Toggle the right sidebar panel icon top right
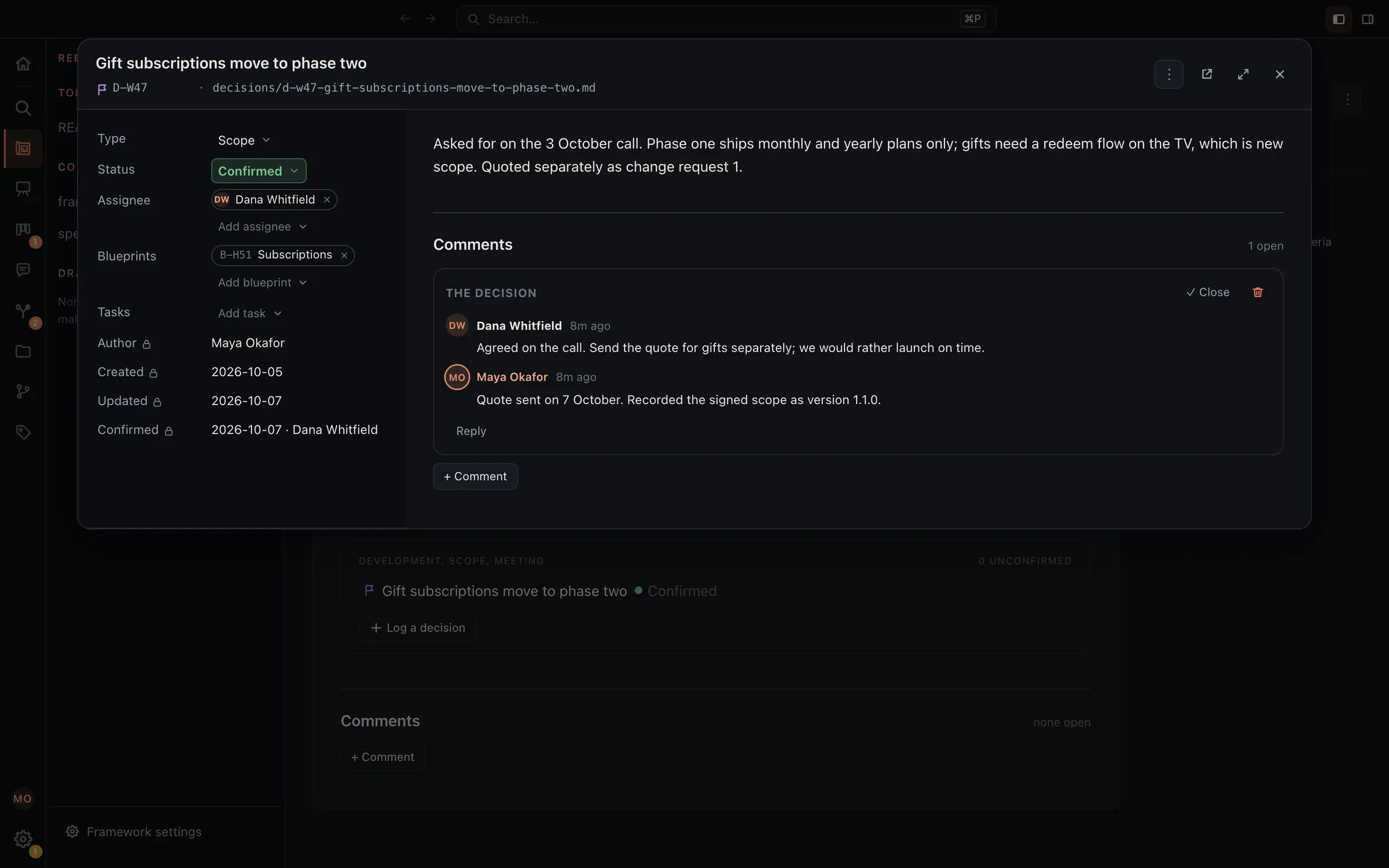Screen dimensions: 1389x868 [x=1368, y=19]
